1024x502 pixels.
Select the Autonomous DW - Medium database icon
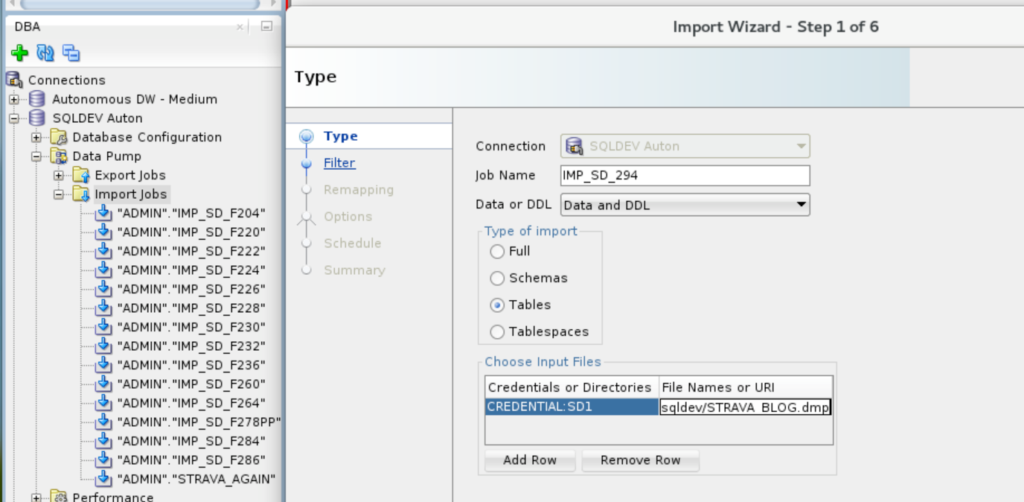37,99
